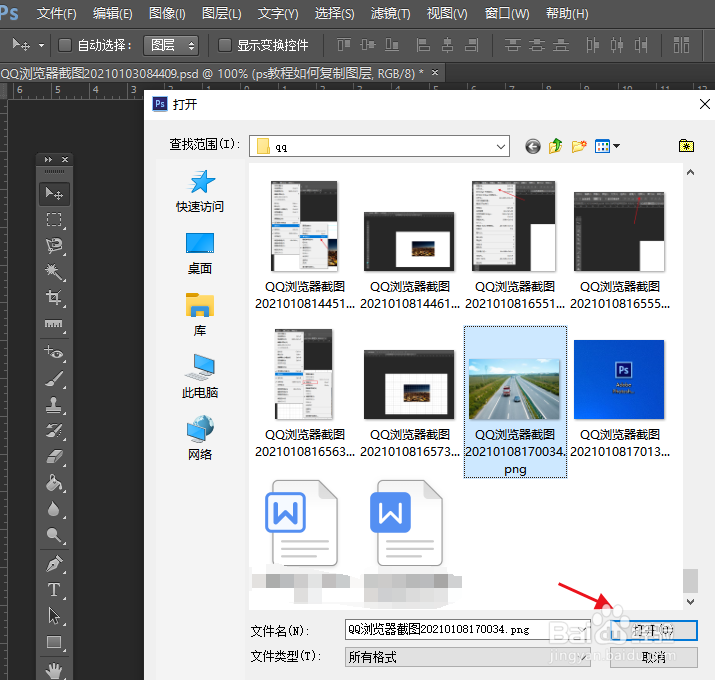Open the 视图(V) menu
The image size is (715, 680).
[x=447, y=14]
